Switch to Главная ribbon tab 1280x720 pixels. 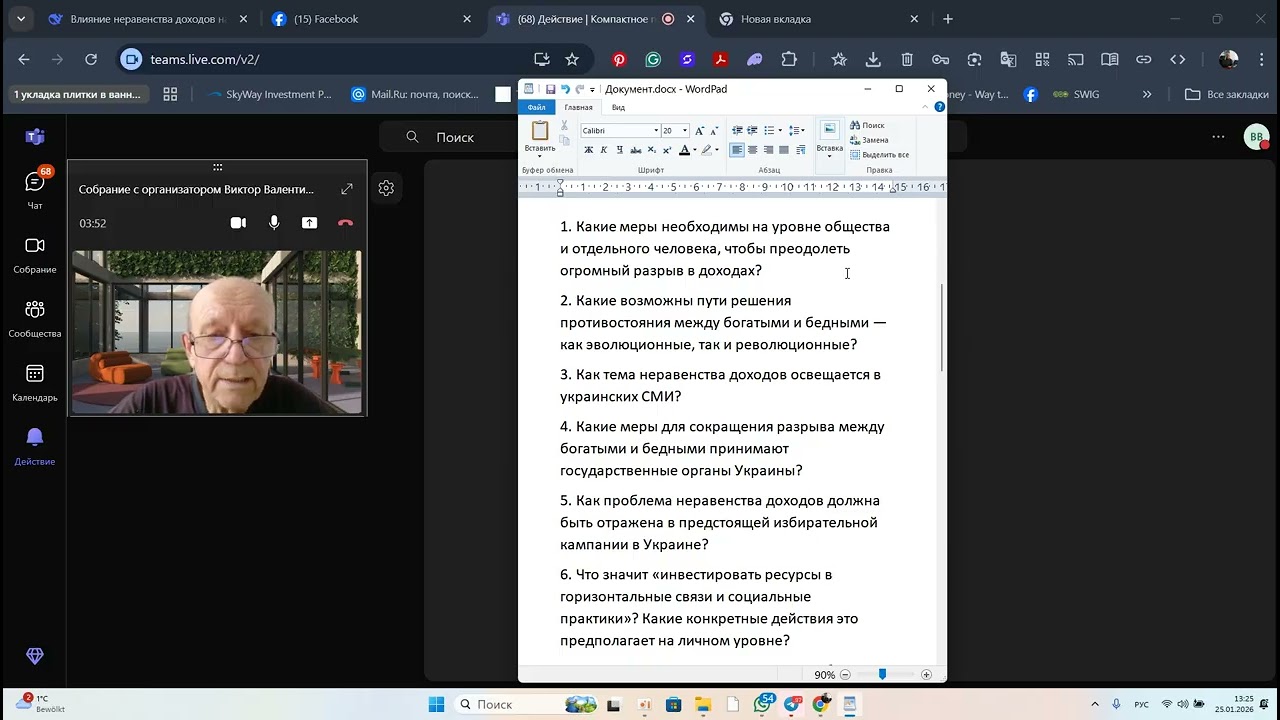coord(578,107)
